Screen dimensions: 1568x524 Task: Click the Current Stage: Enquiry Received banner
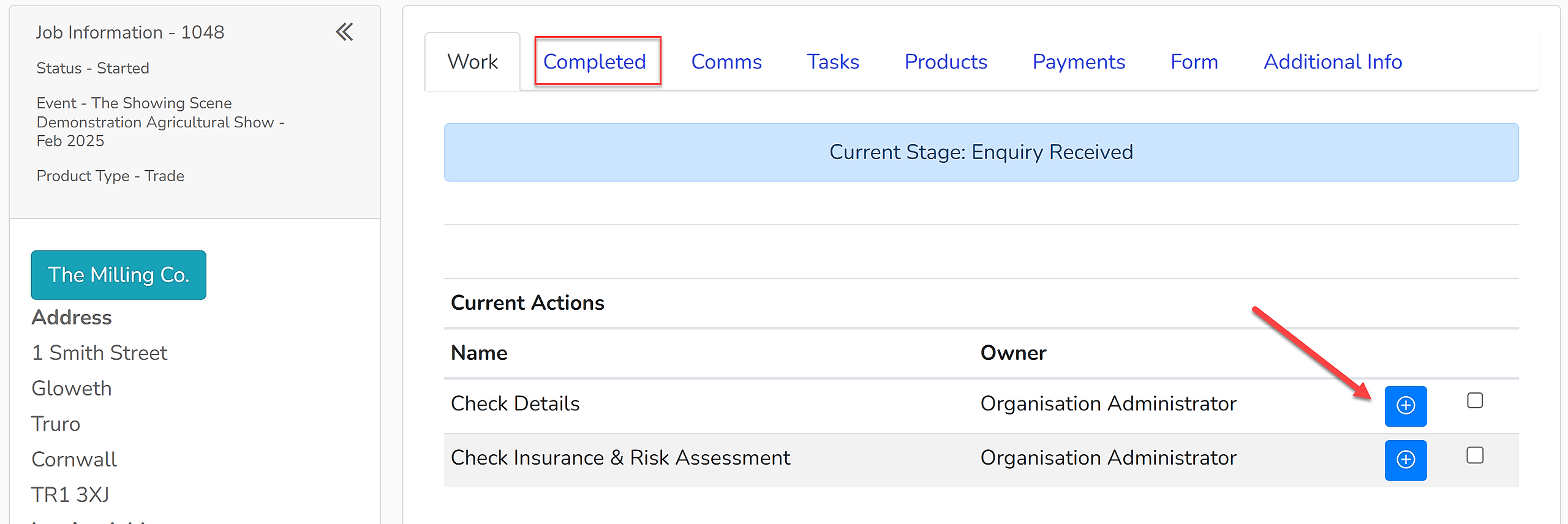[x=981, y=152]
